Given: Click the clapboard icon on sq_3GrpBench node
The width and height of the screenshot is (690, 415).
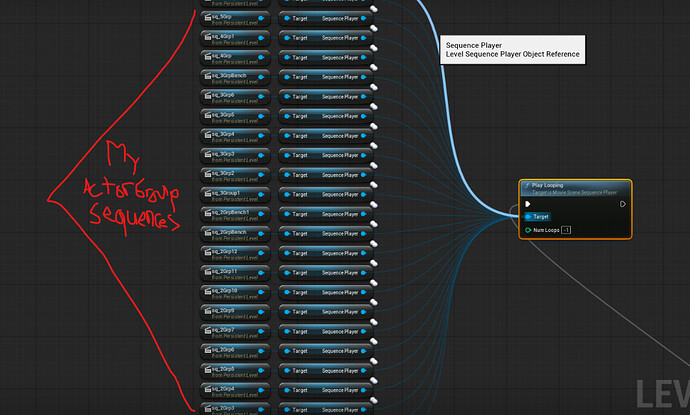Looking at the screenshot, I should click(x=208, y=76).
